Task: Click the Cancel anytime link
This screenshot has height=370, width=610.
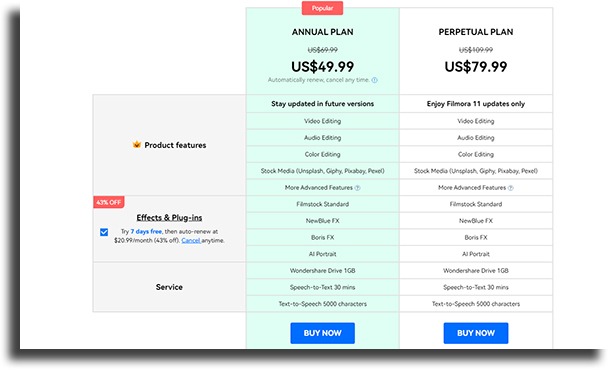Action: point(191,240)
